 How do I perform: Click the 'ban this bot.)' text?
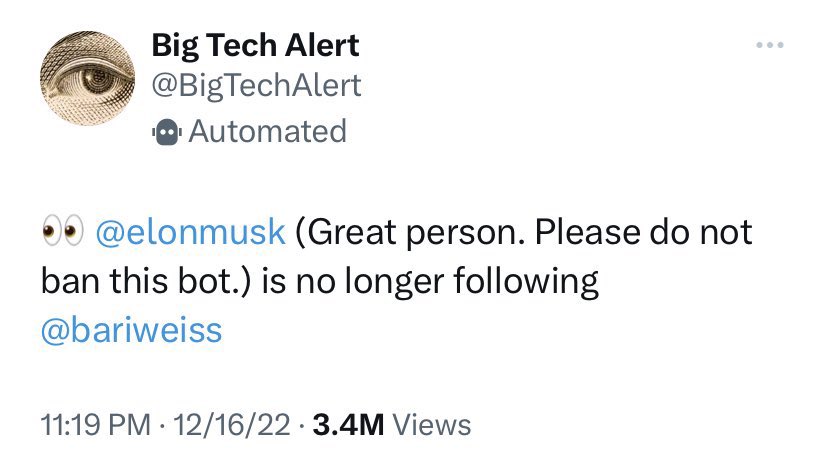click(148, 281)
